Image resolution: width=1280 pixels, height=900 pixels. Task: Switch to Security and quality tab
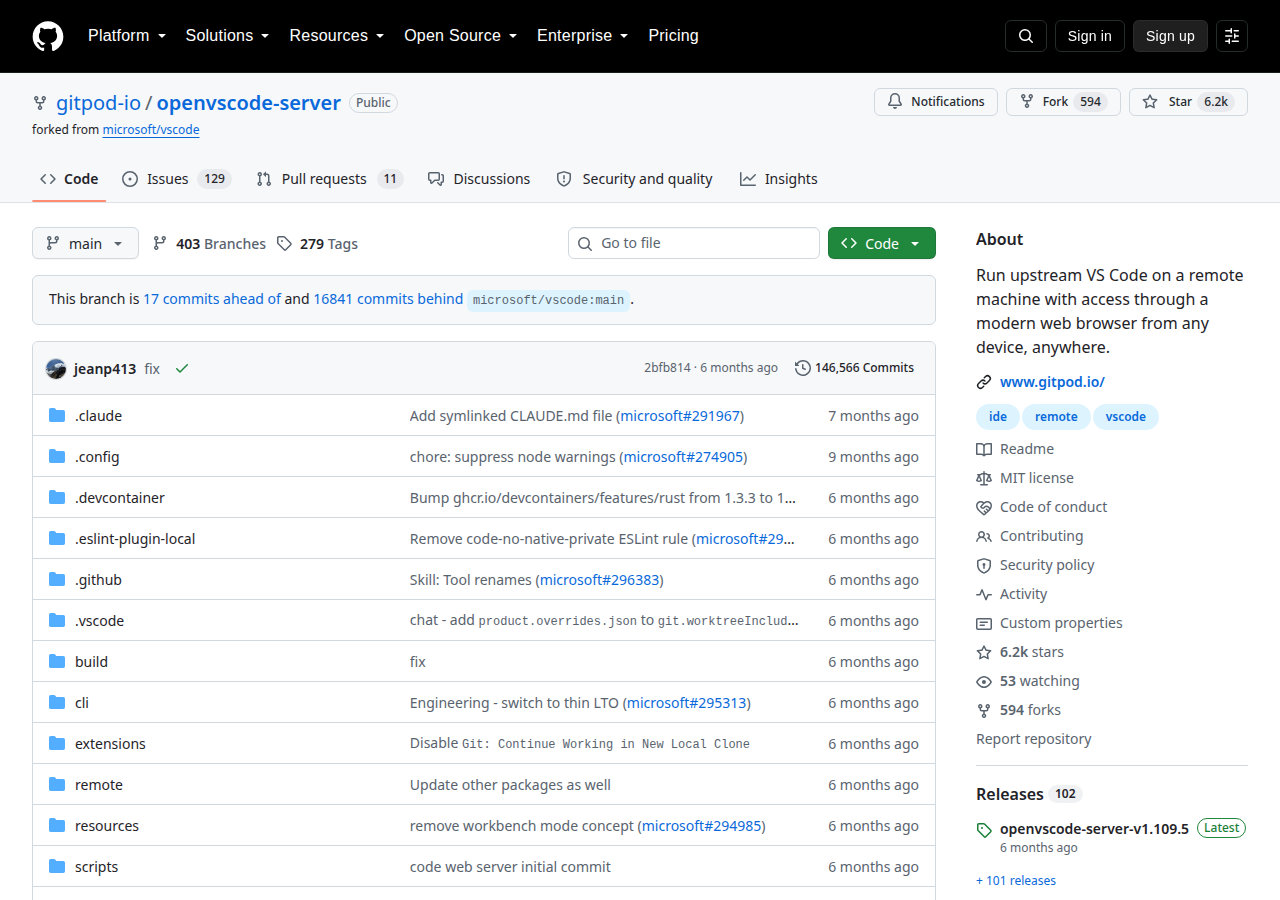[x=635, y=179]
